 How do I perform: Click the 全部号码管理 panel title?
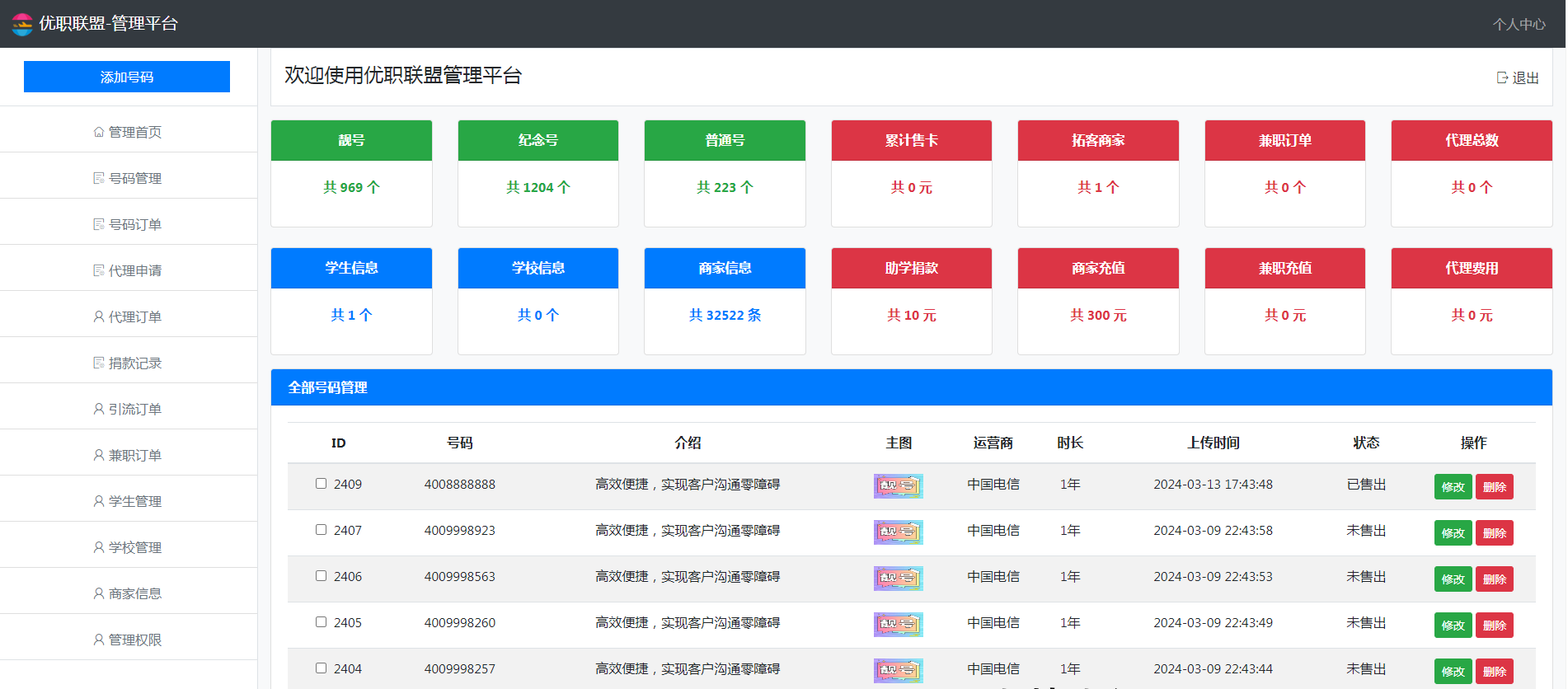pyautogui.click(x=327, y=387)
